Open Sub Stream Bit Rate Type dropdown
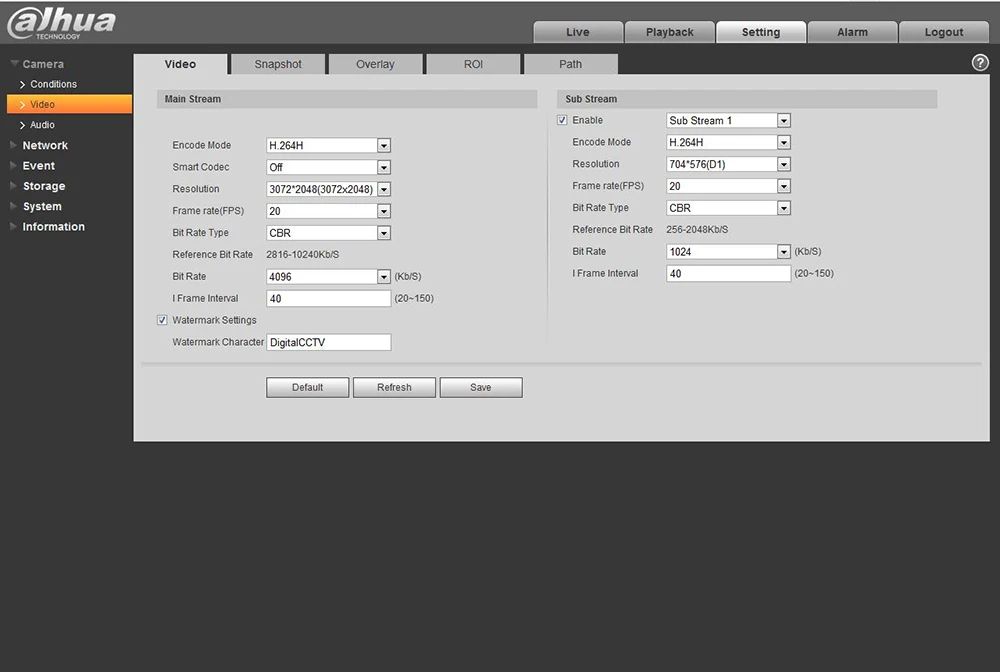This screenshot has width=1000, height=672. coord(728,208)
